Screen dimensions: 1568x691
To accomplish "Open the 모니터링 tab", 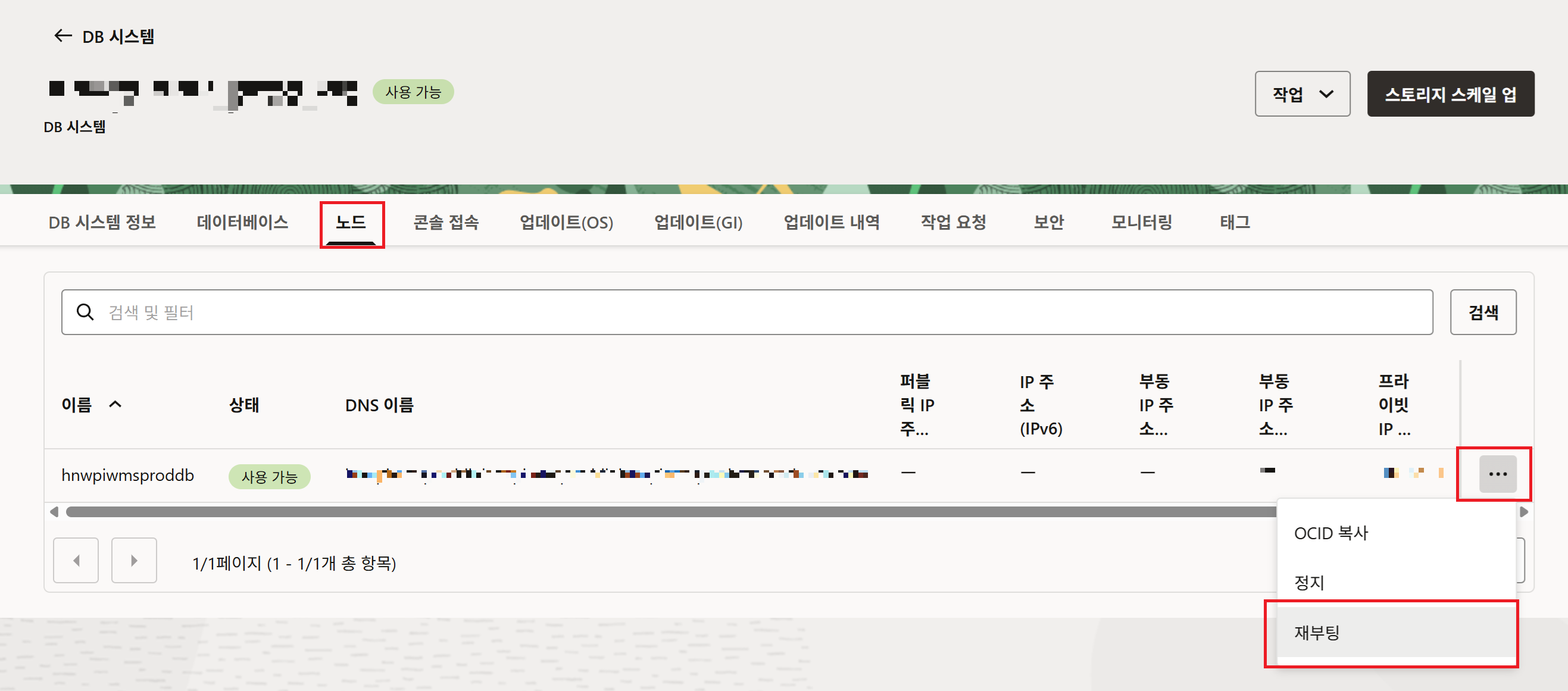I will 1141,222.
